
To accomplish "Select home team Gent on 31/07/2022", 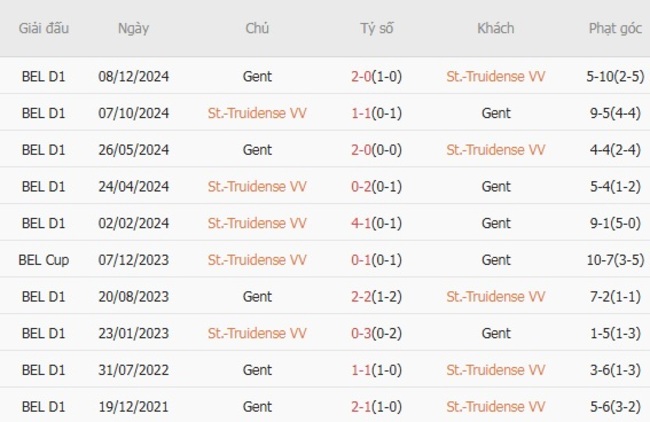I will [257, 370].
